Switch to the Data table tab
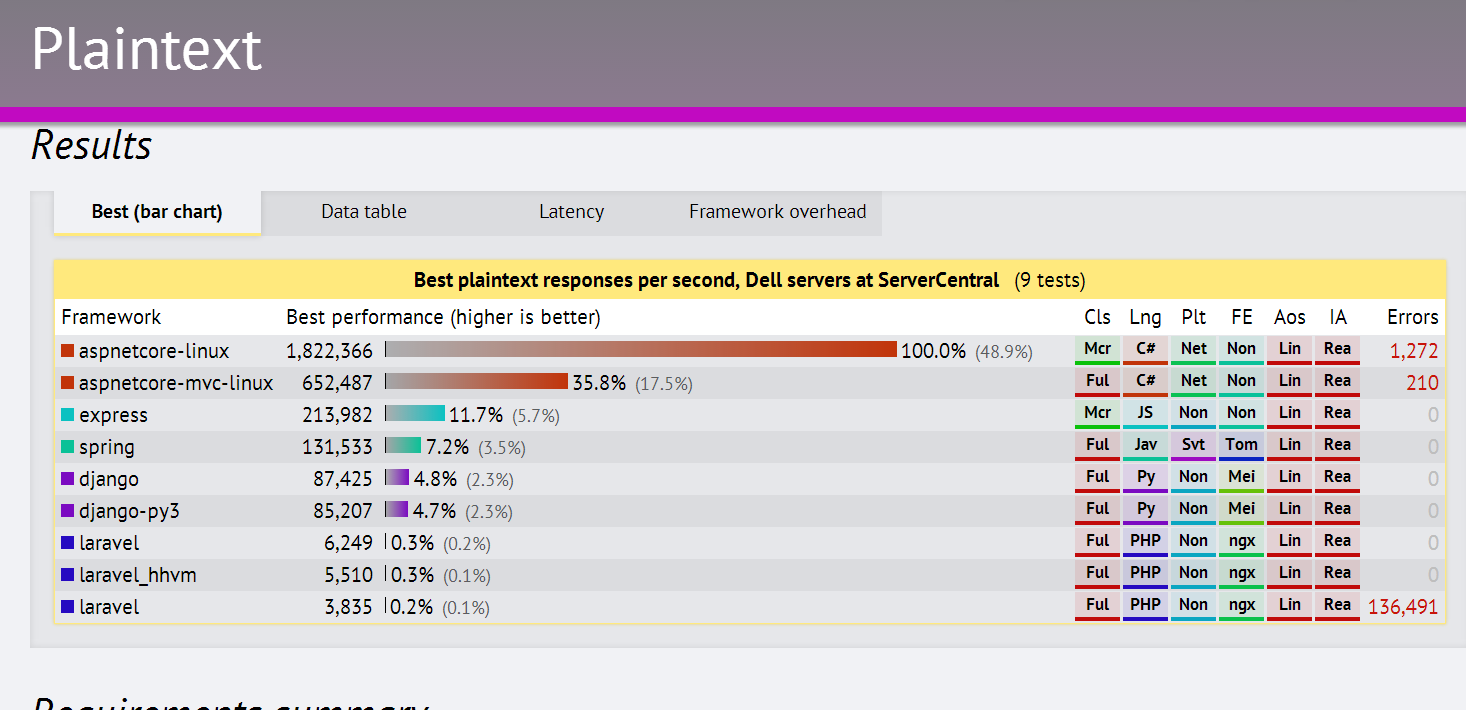The height and width of the screenshot is (710, 1466). (364, 212)
